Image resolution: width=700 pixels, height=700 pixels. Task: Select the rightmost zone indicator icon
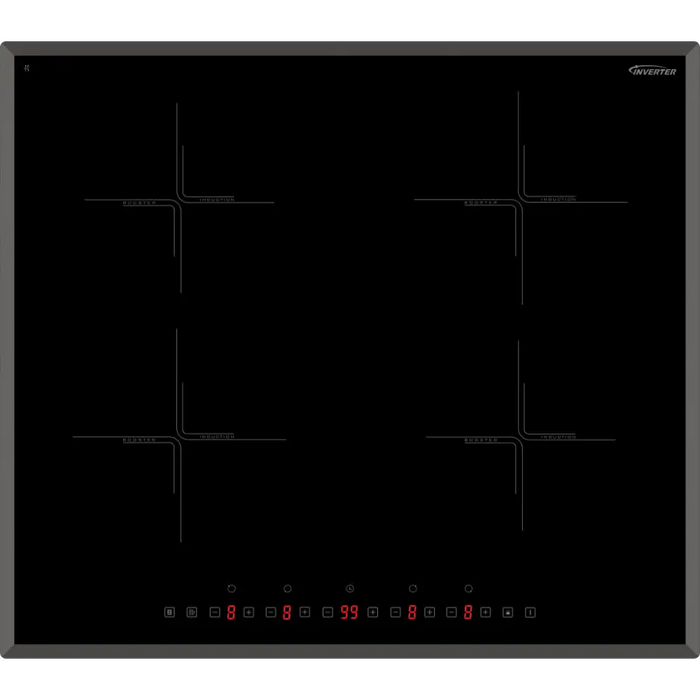pos(468,589)
